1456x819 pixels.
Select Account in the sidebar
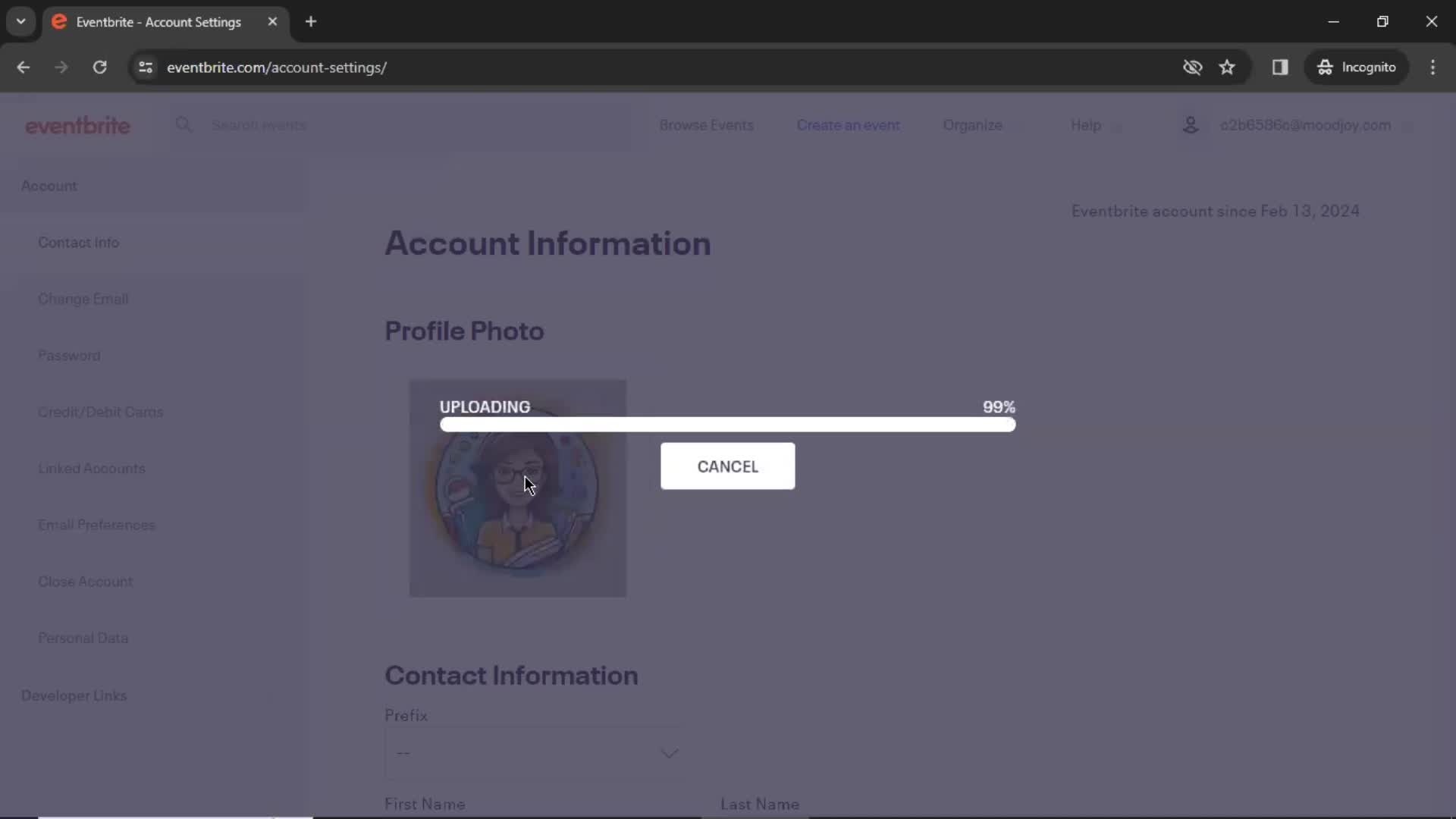pyautogui.click(x=49, y=186)
